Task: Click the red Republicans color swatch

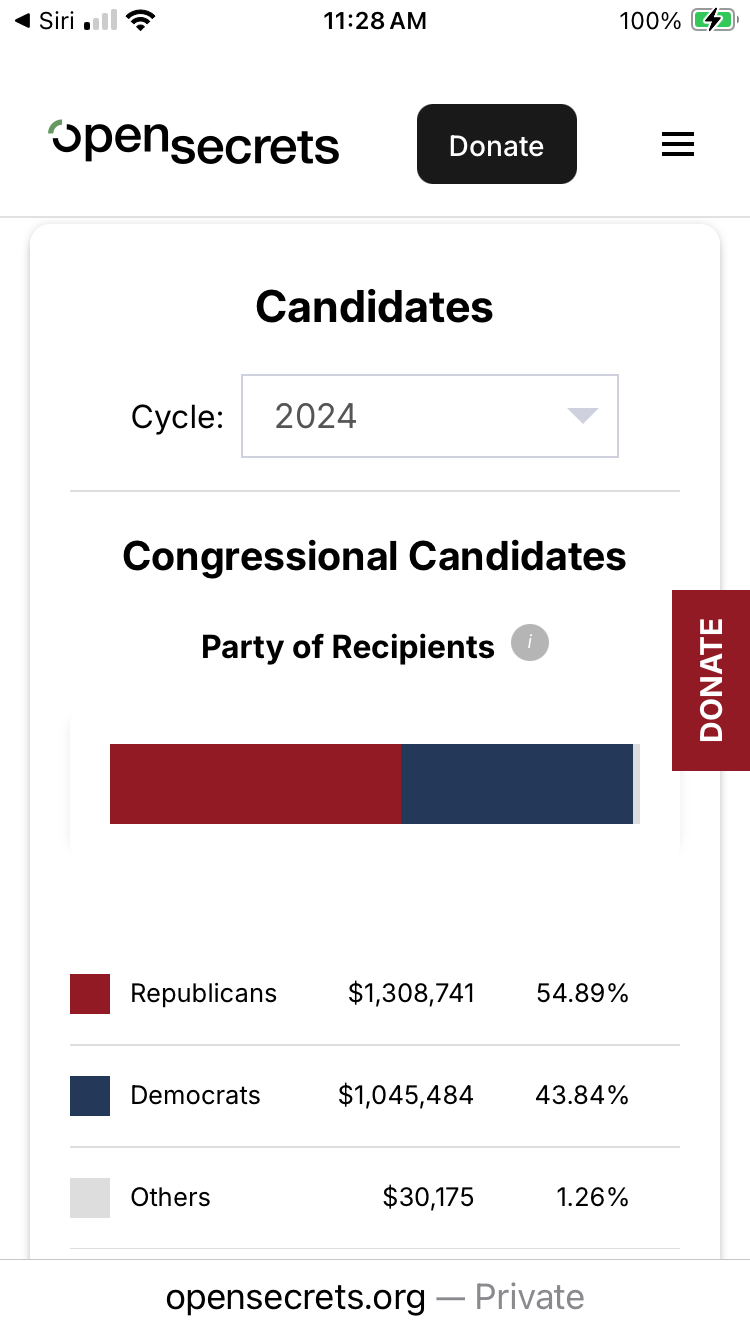Action: [x=90, y=994]
